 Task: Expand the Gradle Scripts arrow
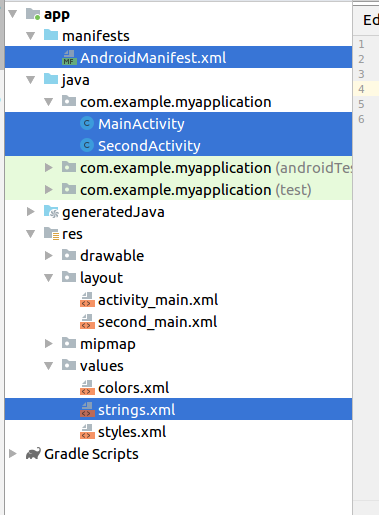[13, 454]
